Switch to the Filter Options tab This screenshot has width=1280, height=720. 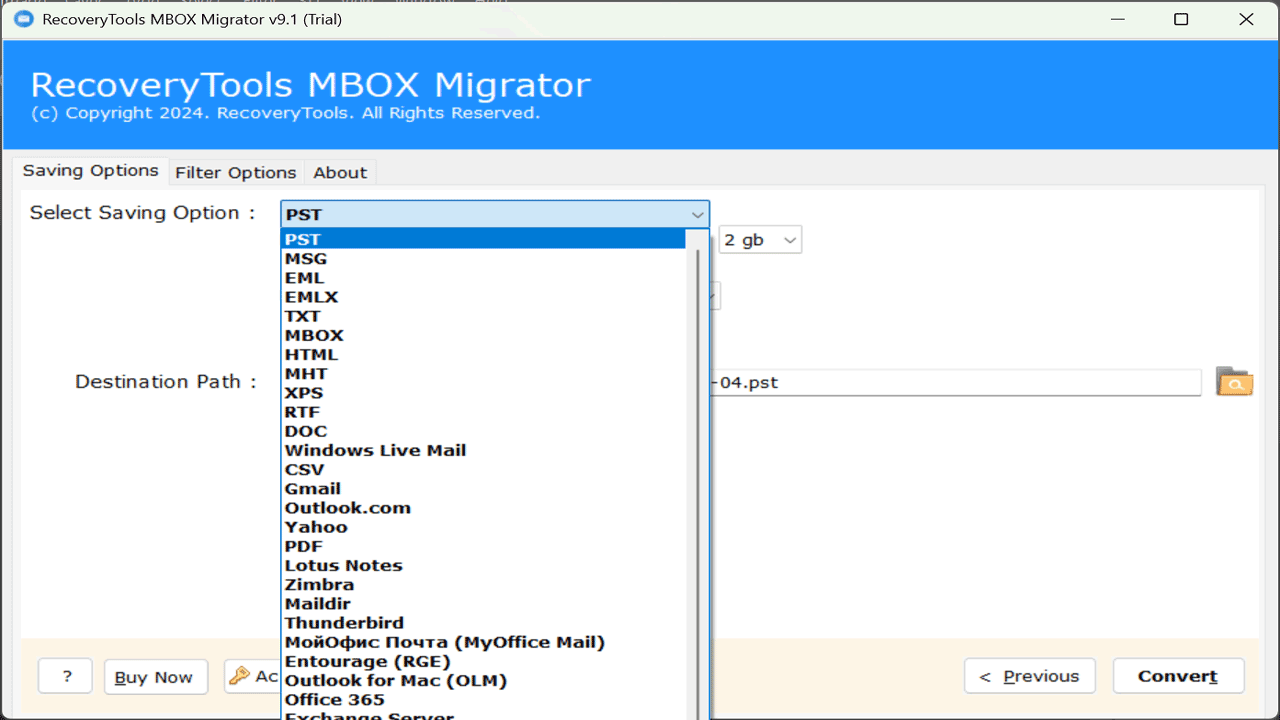pyautogui.click(x=236, y=172)
